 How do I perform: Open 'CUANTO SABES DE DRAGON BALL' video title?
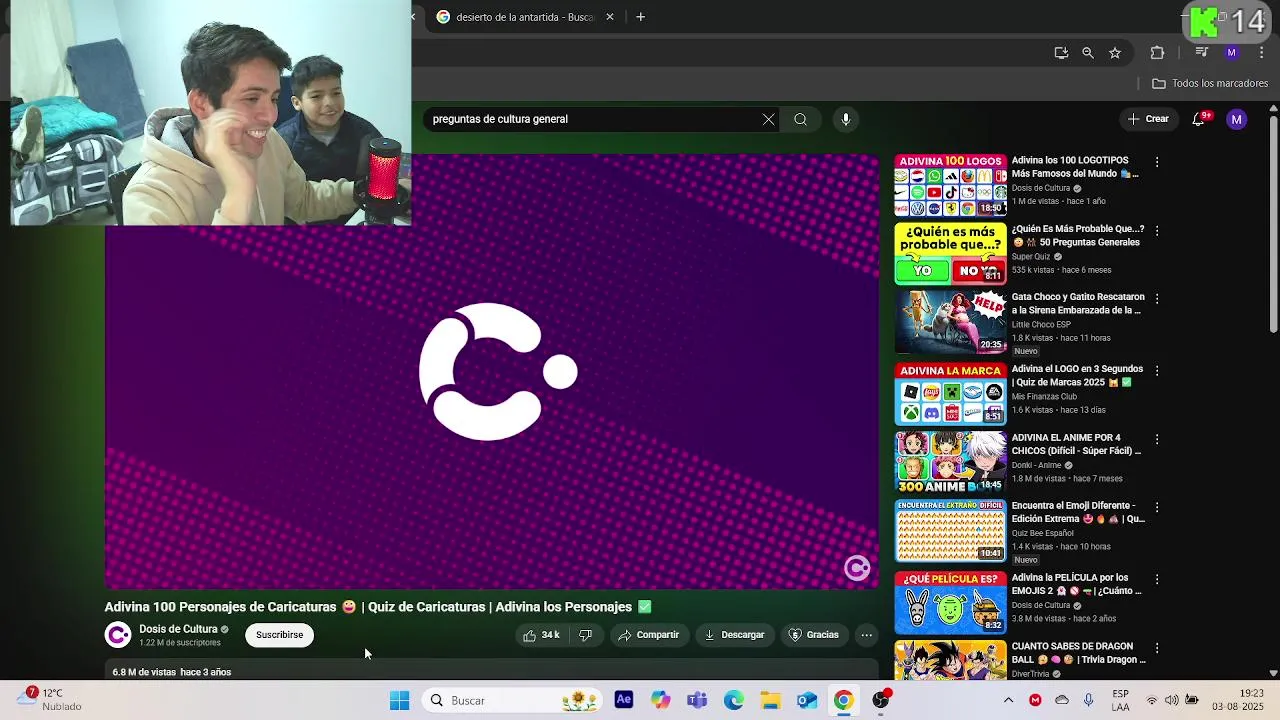pyautogui.click(x=1078, y=653)
